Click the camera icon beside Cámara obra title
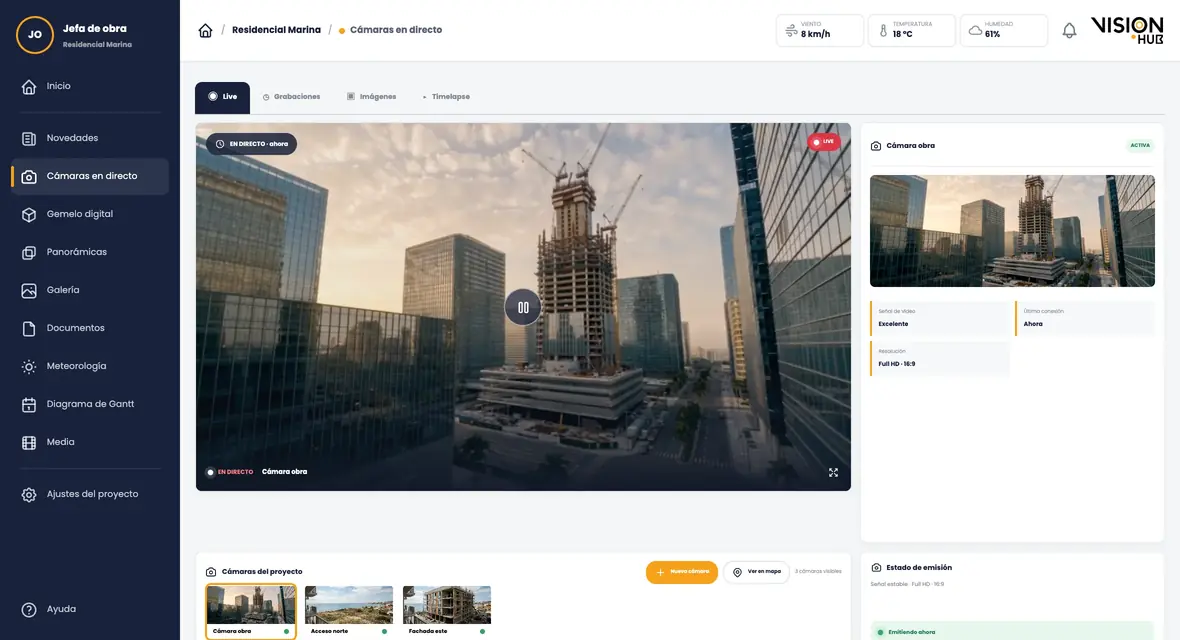This screenshot has width=1180, height=640. click(x=876, y=146)
